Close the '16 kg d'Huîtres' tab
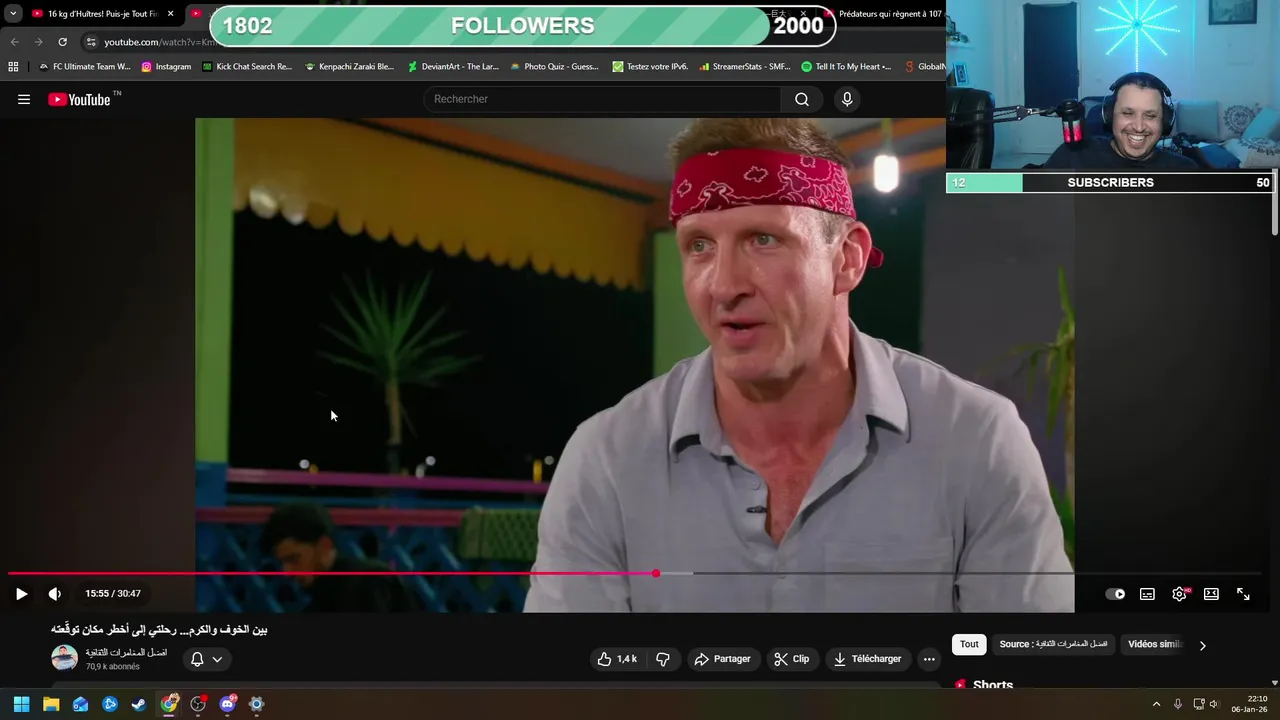 click(x=171, y=14)
